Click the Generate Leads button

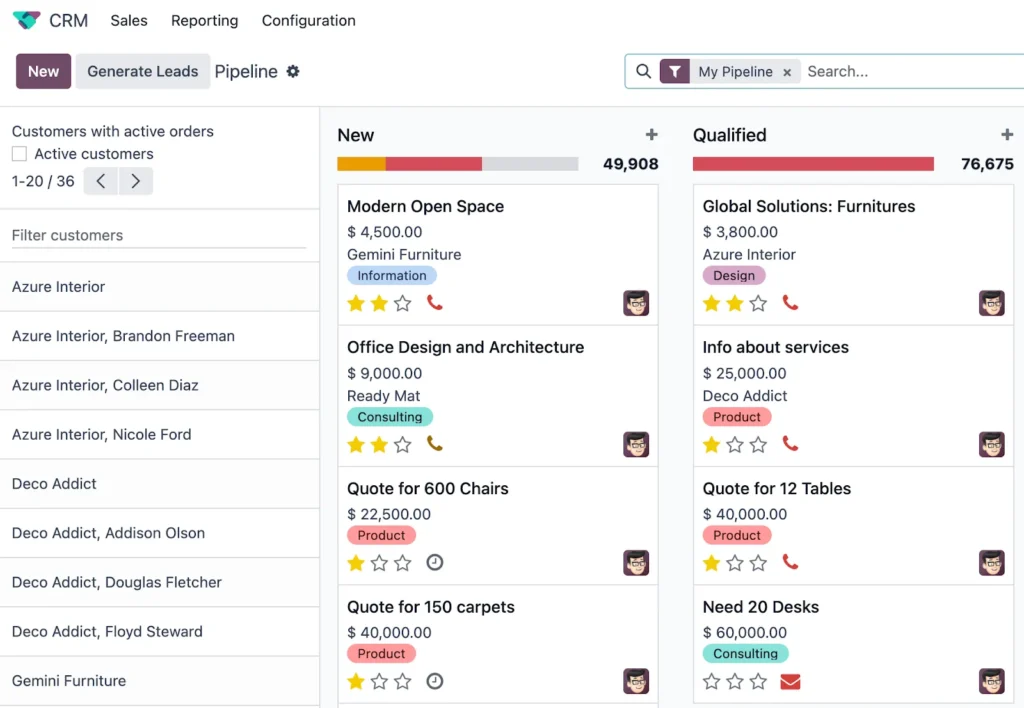[x=142, y=71]
